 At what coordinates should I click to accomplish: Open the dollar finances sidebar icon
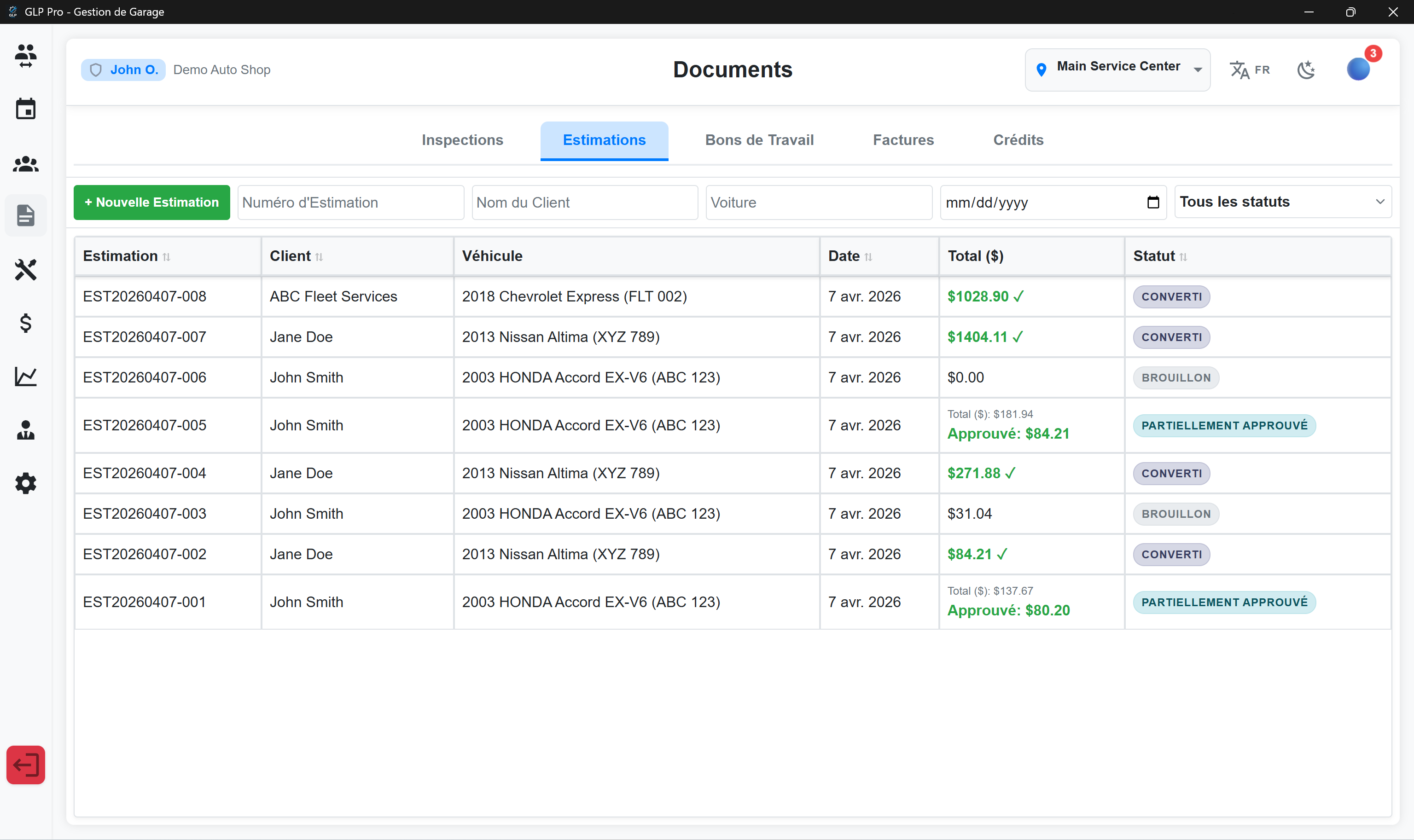(x=25, y=323)
